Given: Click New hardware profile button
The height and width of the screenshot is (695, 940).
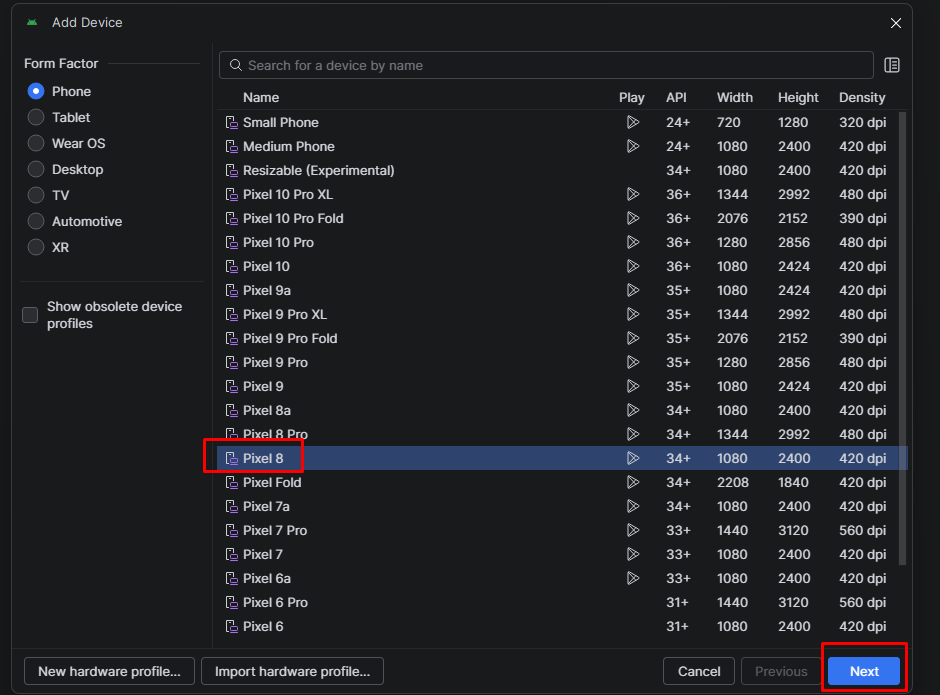Looking at the screenshot, I should (109, 671).
